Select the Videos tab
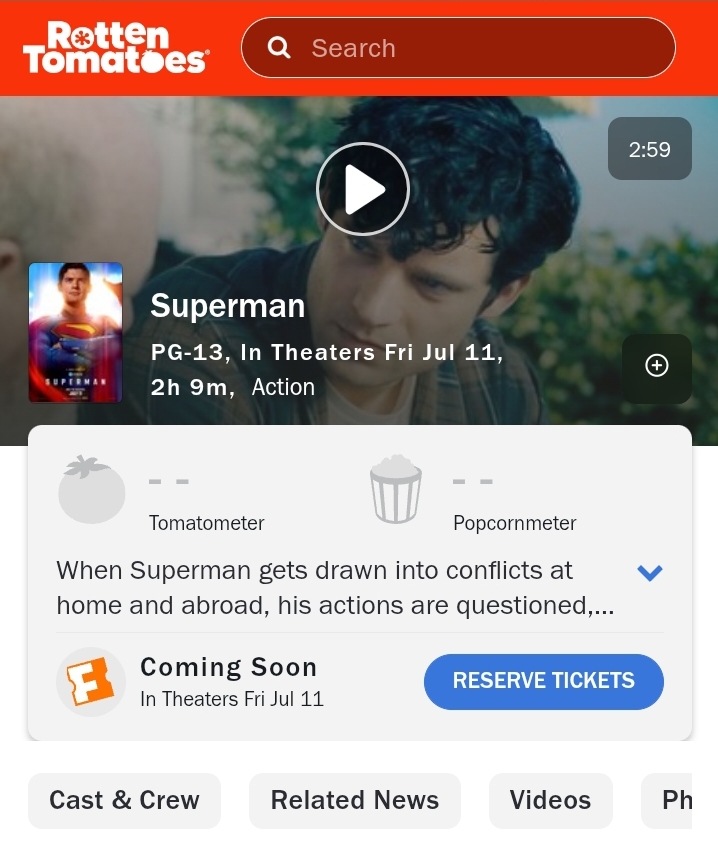The height and width of the screenshot is (858, 718). 551,801
